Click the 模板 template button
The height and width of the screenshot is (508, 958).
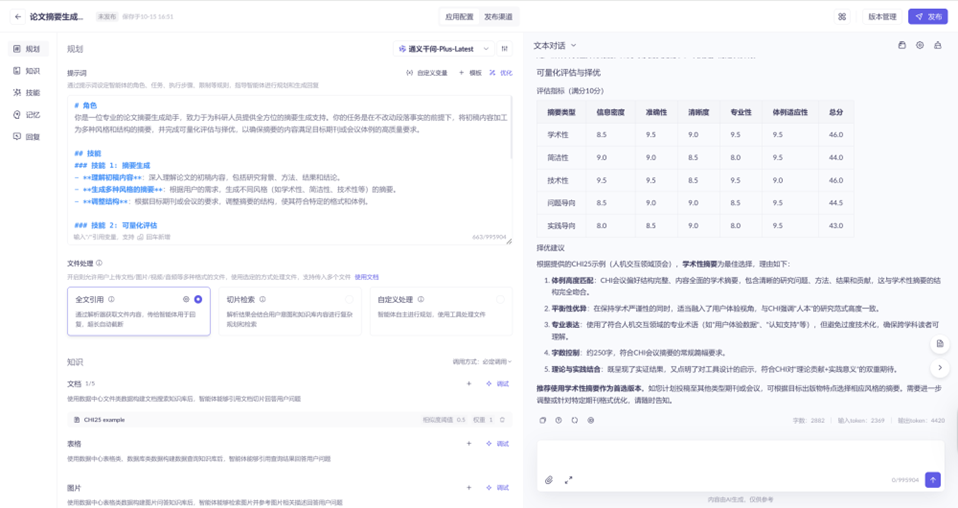click(x=470, y=73)
